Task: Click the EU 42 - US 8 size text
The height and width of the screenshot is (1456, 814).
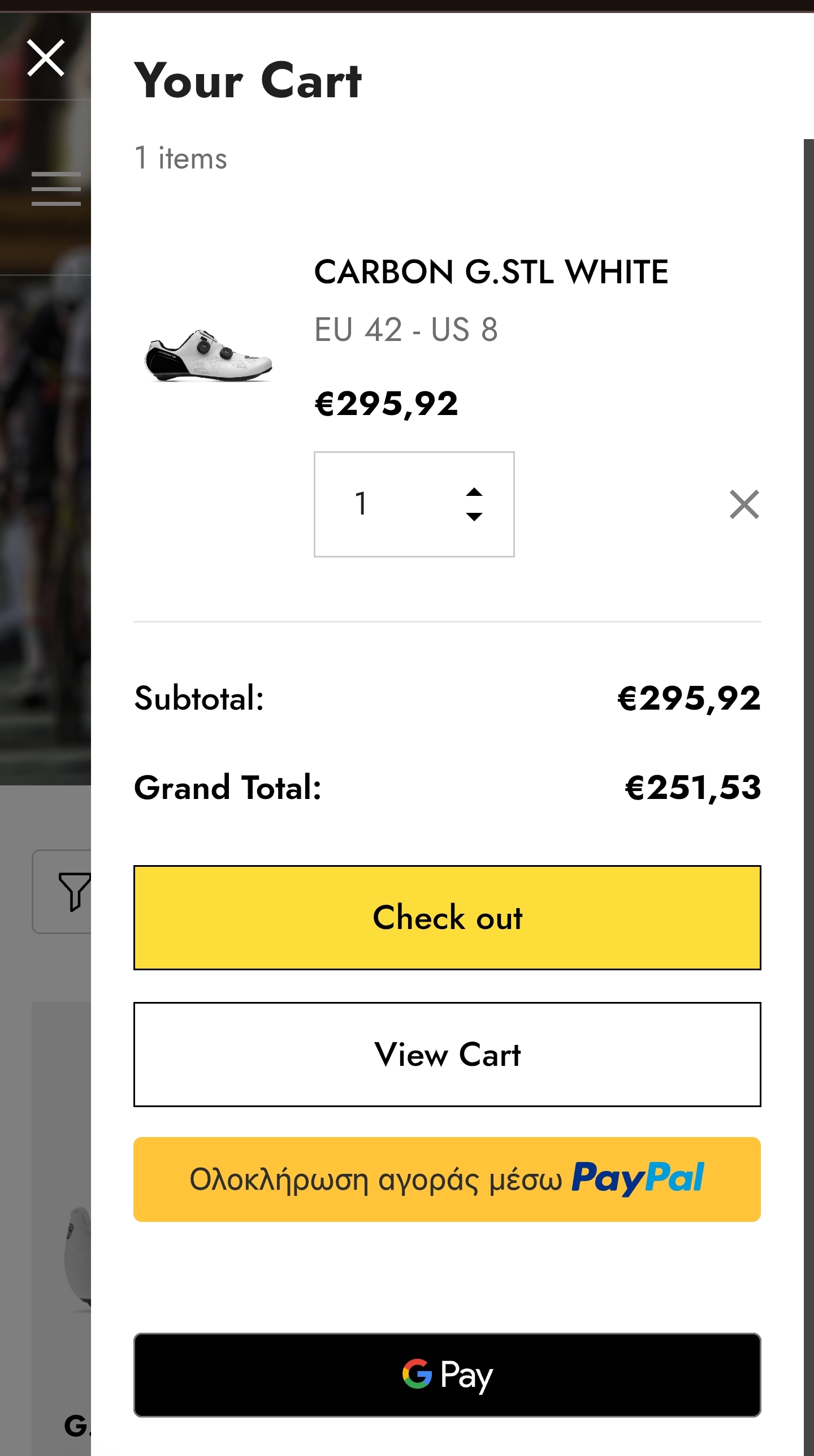Action: [x=406, y=330]
